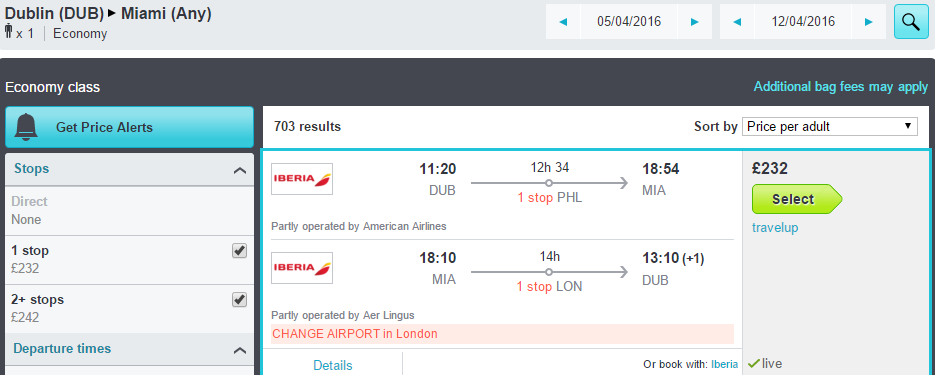935x375 pixels.
Task: Advance departure date with next arrow
Action: (x=694, y=21)
